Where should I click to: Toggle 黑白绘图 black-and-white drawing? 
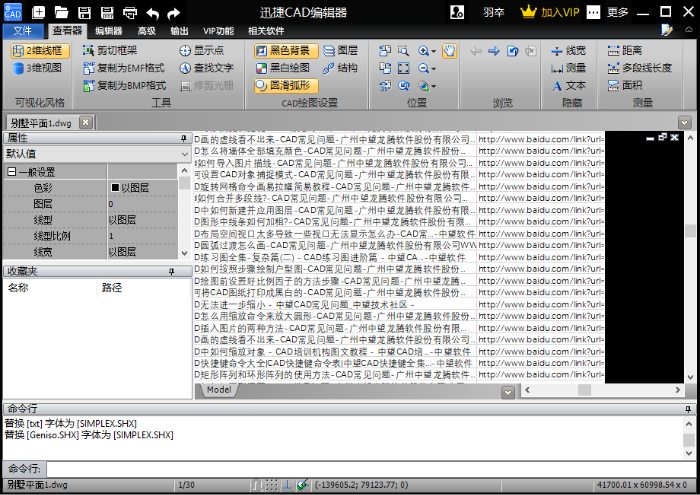[x=283, y=68]
